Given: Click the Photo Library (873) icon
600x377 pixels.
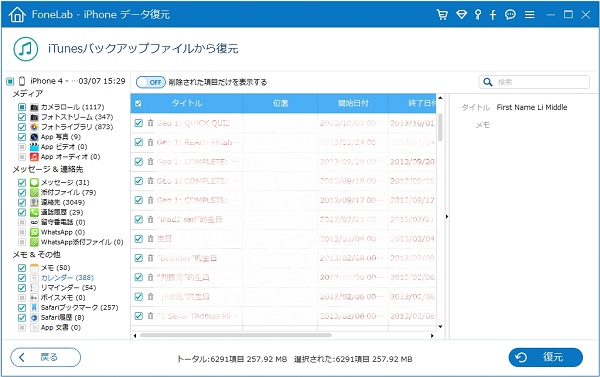Looking at the screenshot, I should pyautogui.click(x=34, y=127).
